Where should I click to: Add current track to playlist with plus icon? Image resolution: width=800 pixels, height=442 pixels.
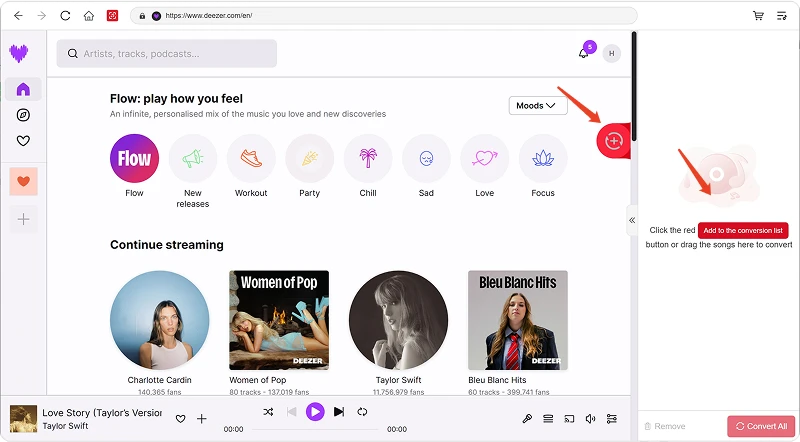pos(202,419)
